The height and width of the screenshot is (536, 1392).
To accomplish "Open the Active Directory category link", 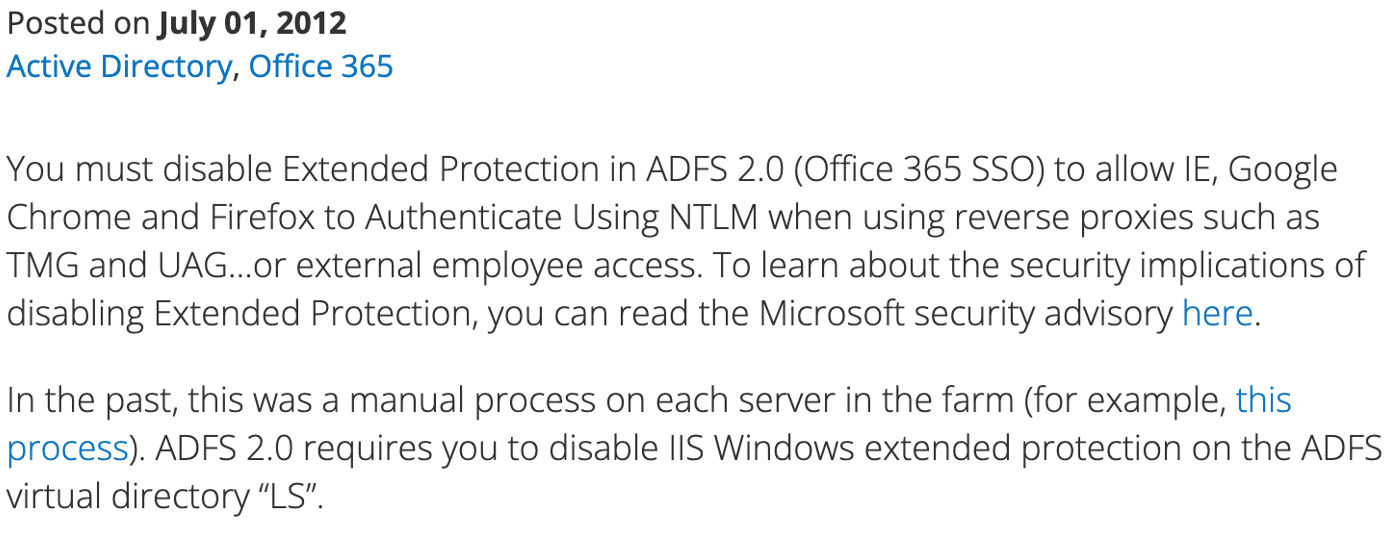I will pos(119,67).
